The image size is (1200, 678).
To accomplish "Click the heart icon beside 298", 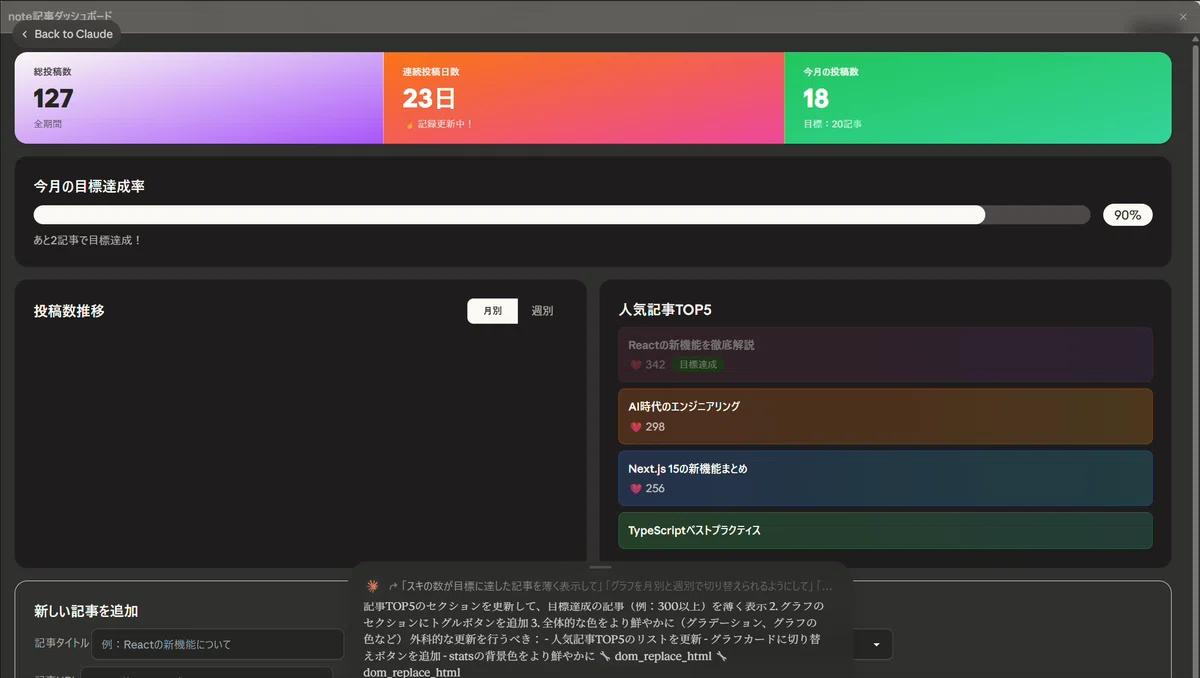I will [x=635, y=427].
